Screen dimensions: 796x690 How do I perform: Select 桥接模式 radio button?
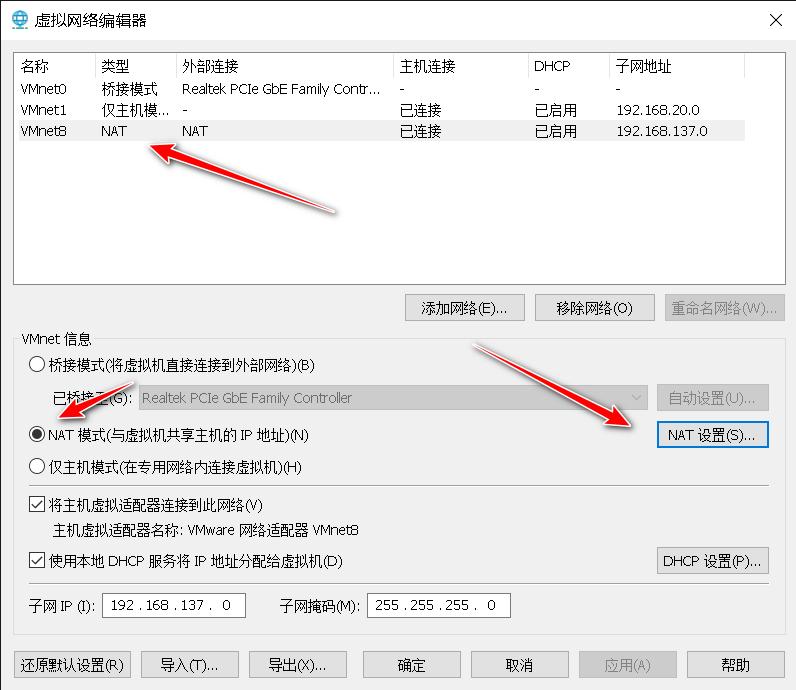click(37, 365)
